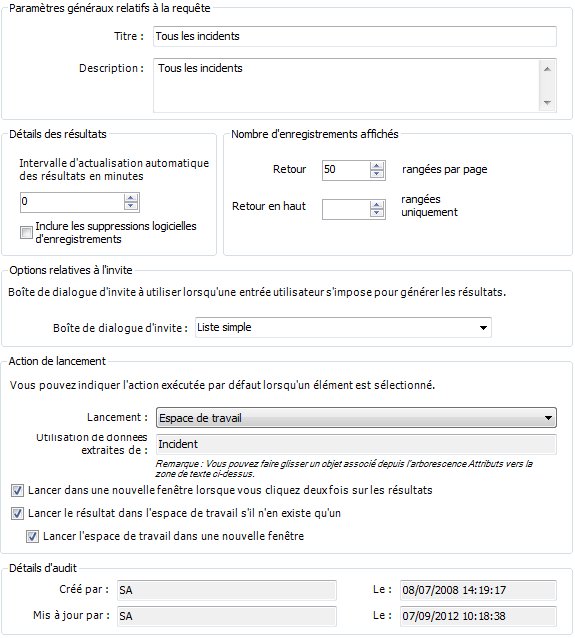Click inside the Description text area
Screen dimensions: 575x638
tap(346, 85)
